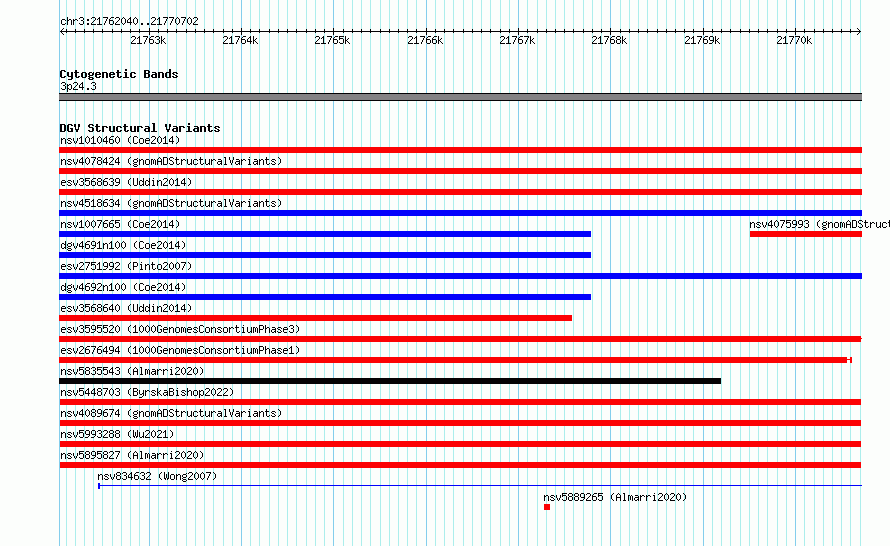
Task: Click the 21769k ruler mark
Action: click(x=702, y=40)
